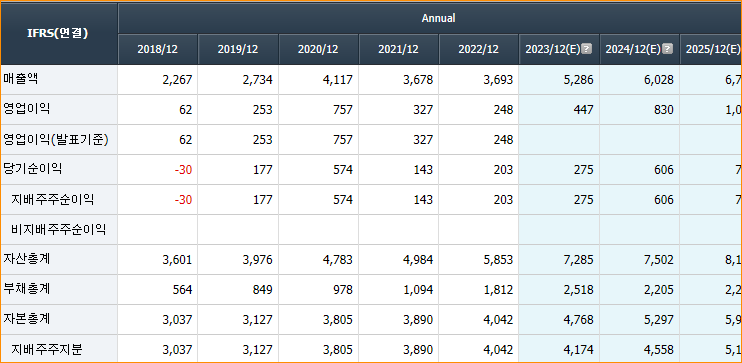The image size is (742, 363).
Task: Click 2020/12 매출액 value 4,117
Action: pyautogui.click(x=337, y=80)
